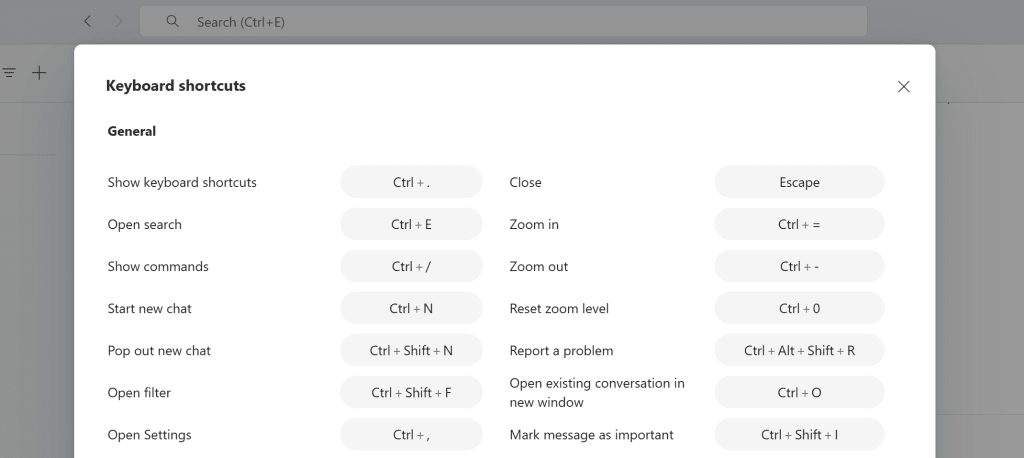Click the Ctrl + O shortcut pill

pos(799,393)
